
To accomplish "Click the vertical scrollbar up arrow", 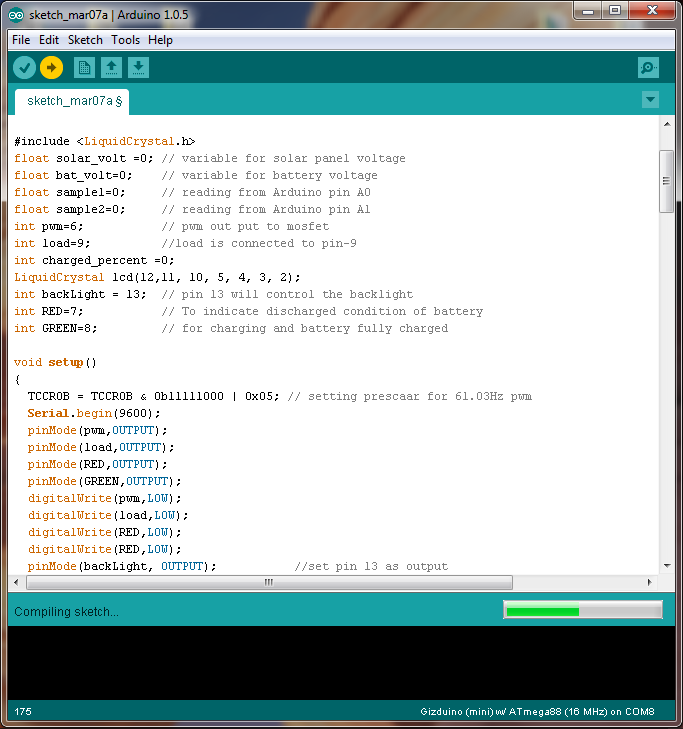I will click(x=667, y=124).
